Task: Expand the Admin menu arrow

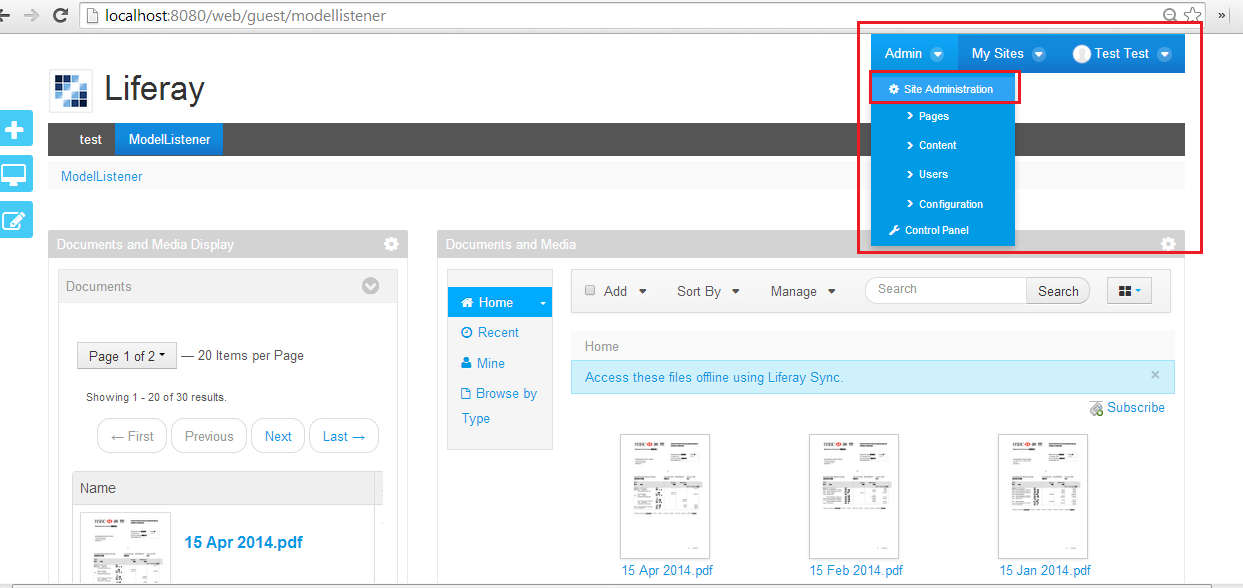Action: 937,54
